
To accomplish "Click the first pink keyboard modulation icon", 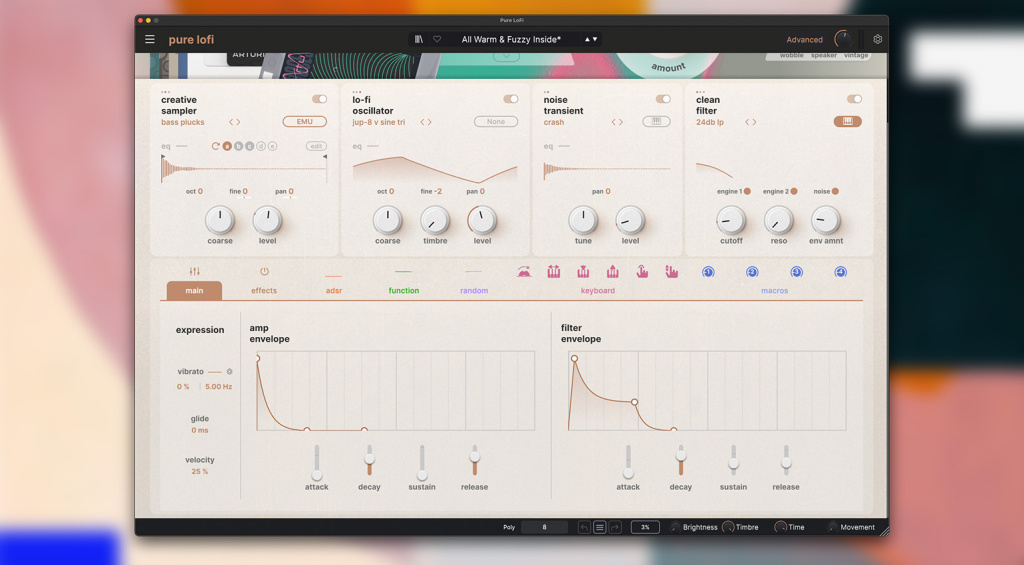I will pyautogui.click(x=524, y=272).
